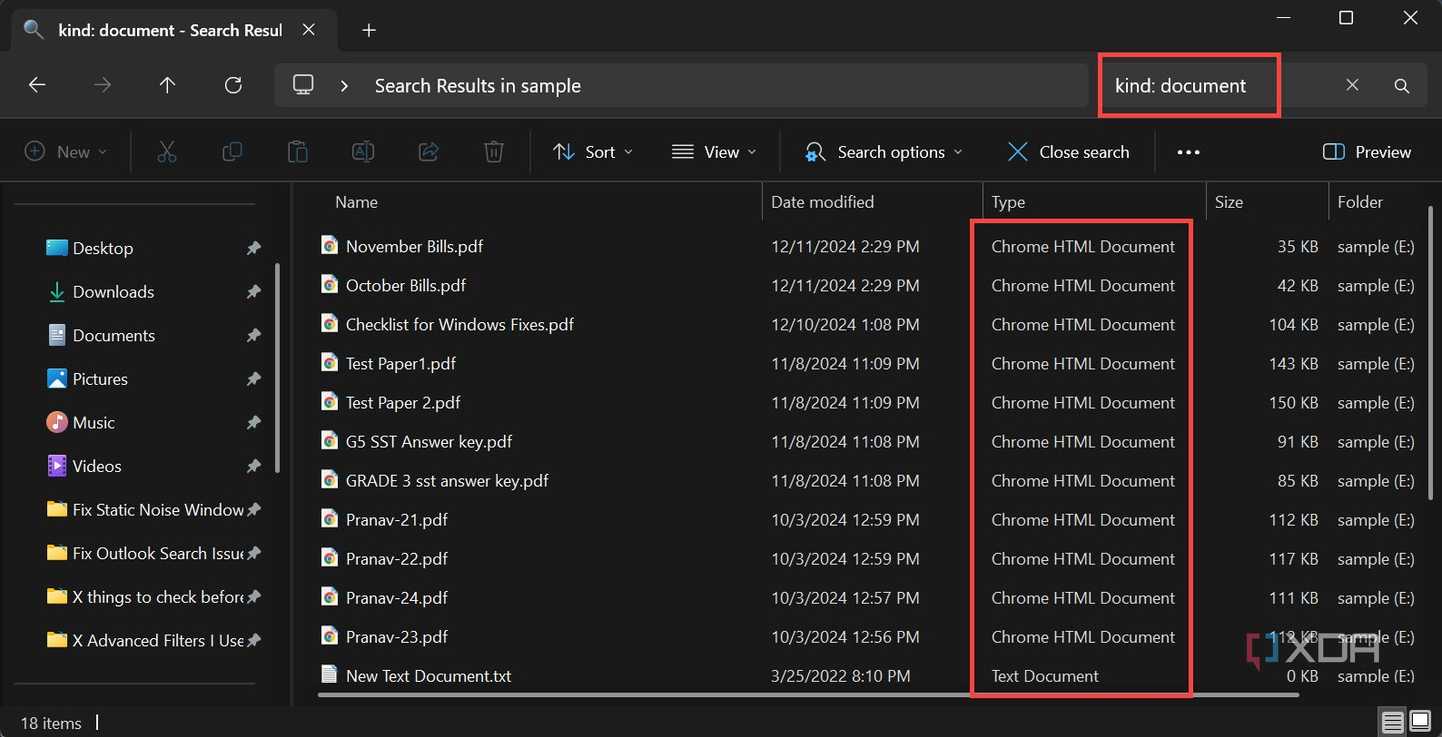Open the Search options dropdown
The width and height of the screenshot is (1442, 737).
tap(884, 152)
